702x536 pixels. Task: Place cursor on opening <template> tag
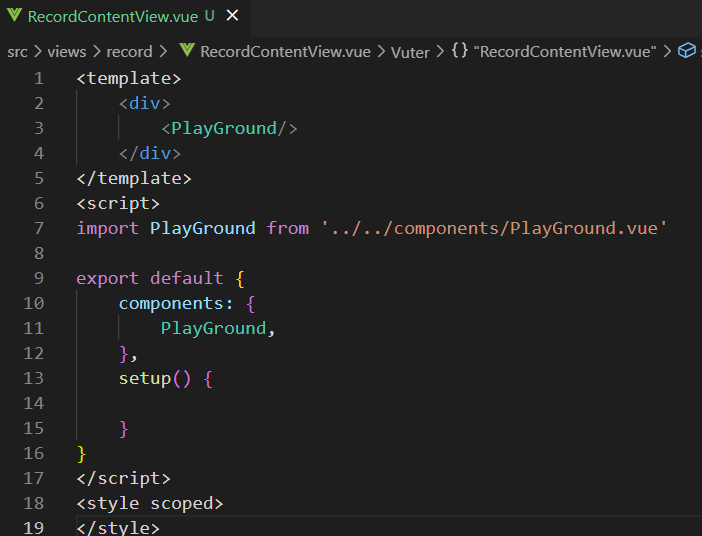tap(129, 79)
